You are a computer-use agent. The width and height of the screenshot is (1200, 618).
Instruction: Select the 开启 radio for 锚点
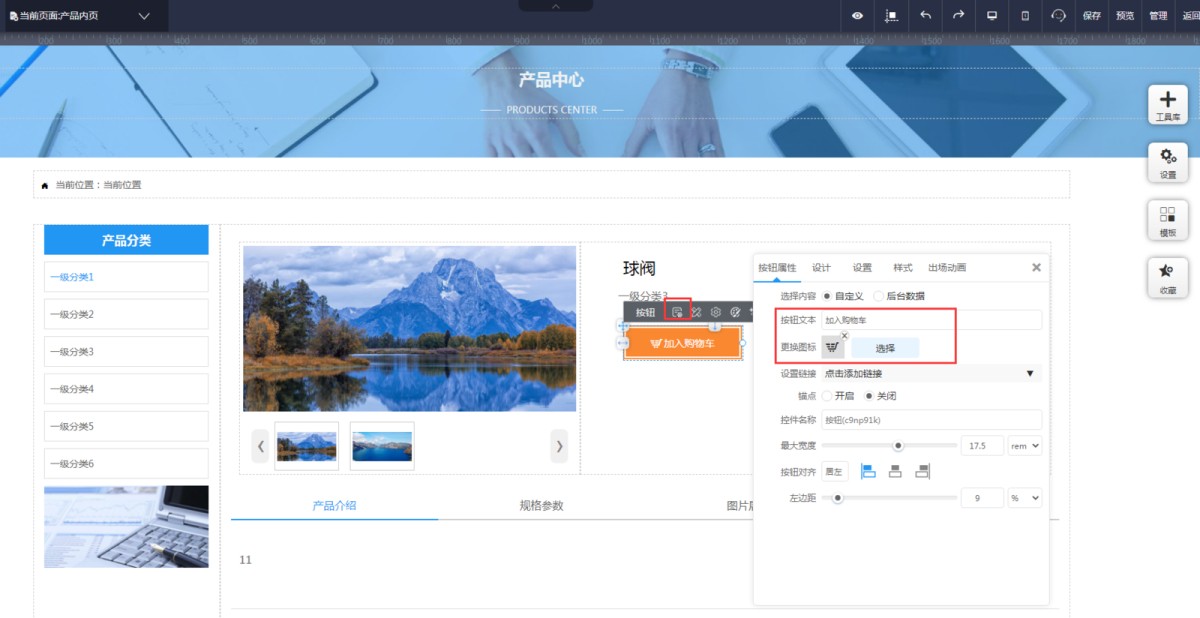click(827, 396)
